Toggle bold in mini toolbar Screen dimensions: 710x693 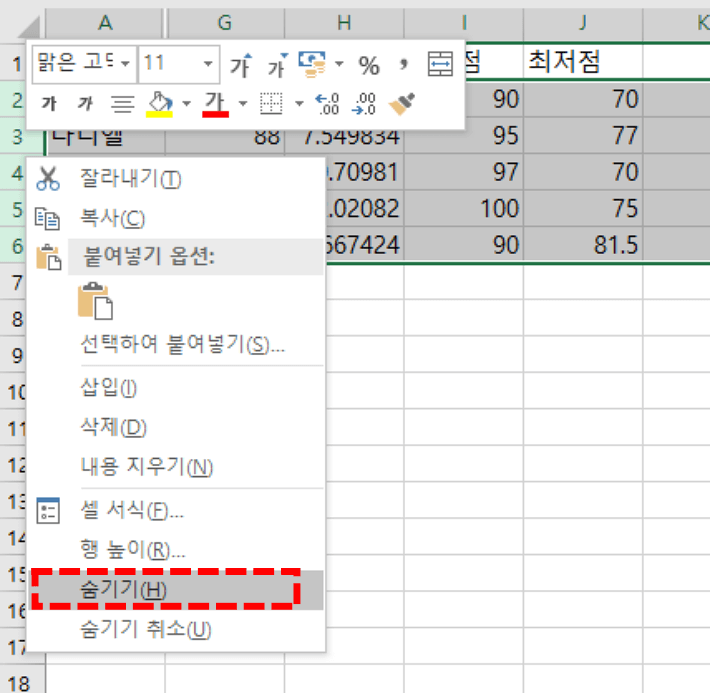(x=49, y=104)
